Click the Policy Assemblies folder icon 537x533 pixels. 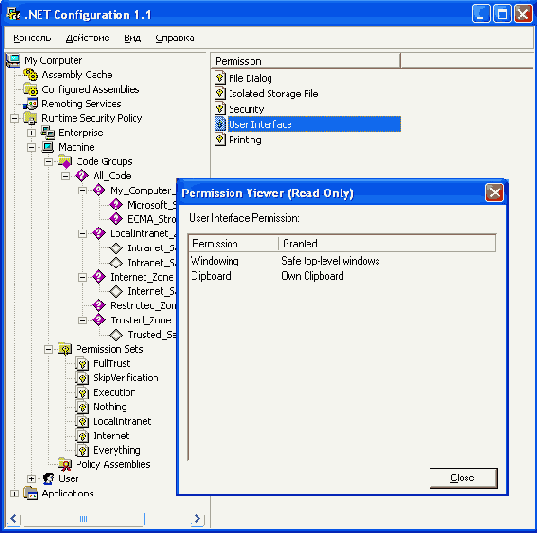coord(65,464)
